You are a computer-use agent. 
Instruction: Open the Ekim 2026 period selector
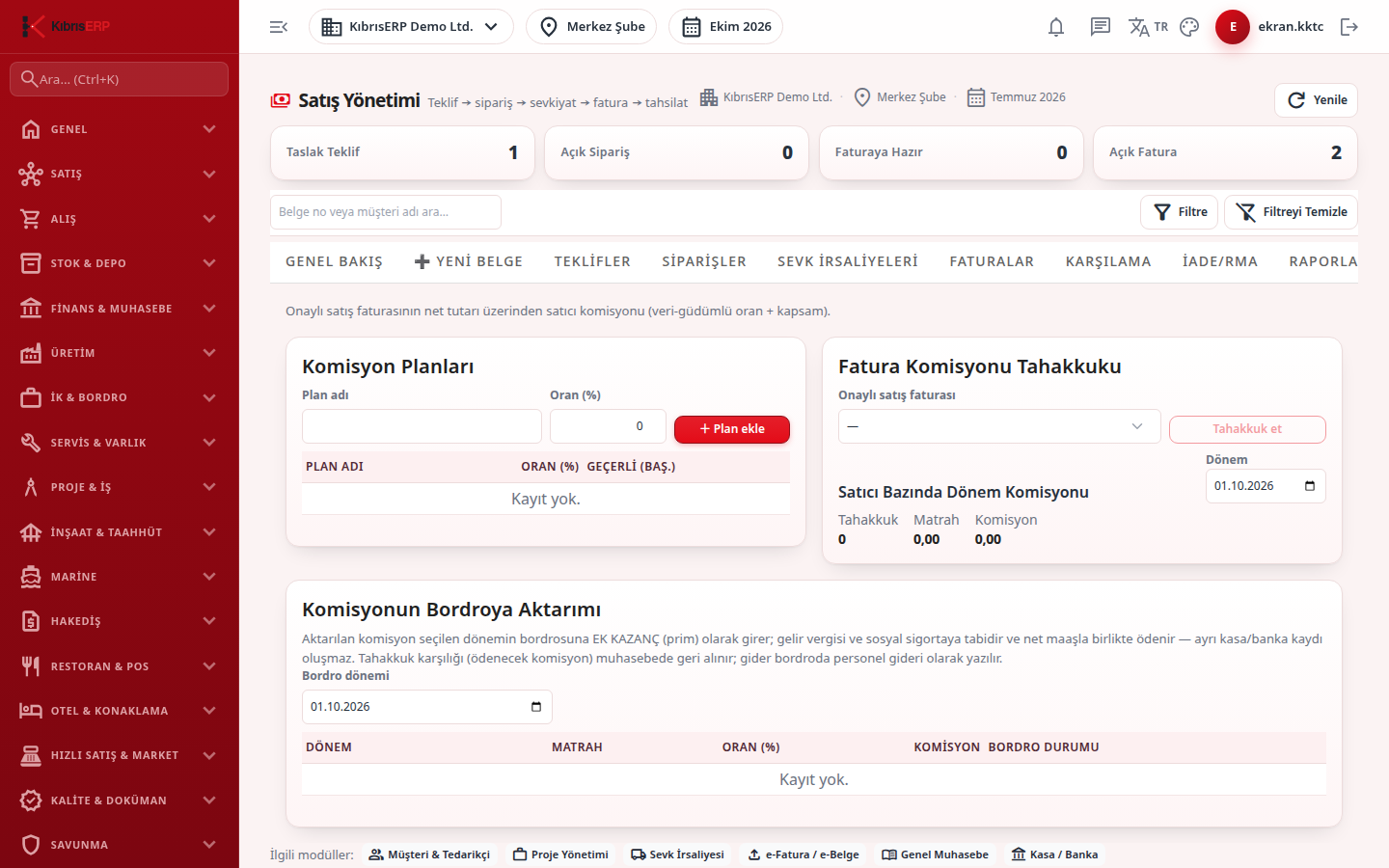[x=725, y=27]
